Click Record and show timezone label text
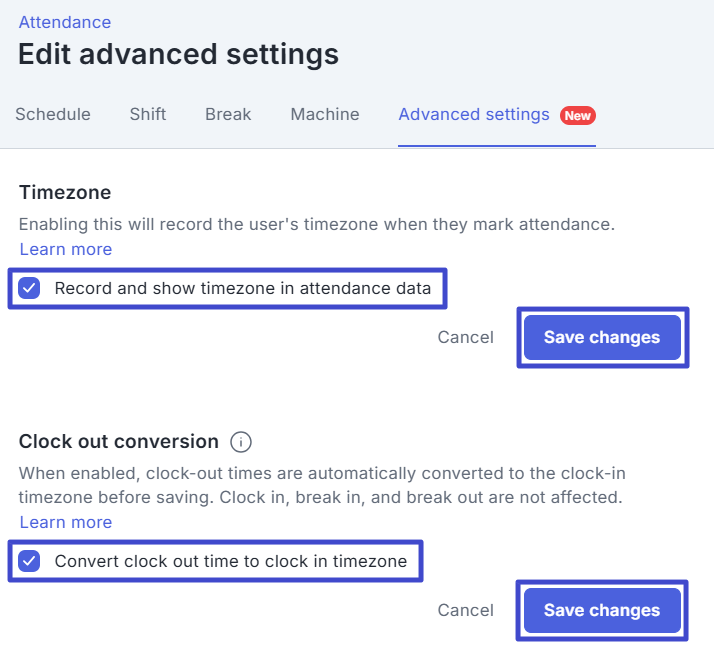This screenshot has width=714, height=660. click(243, 288)
